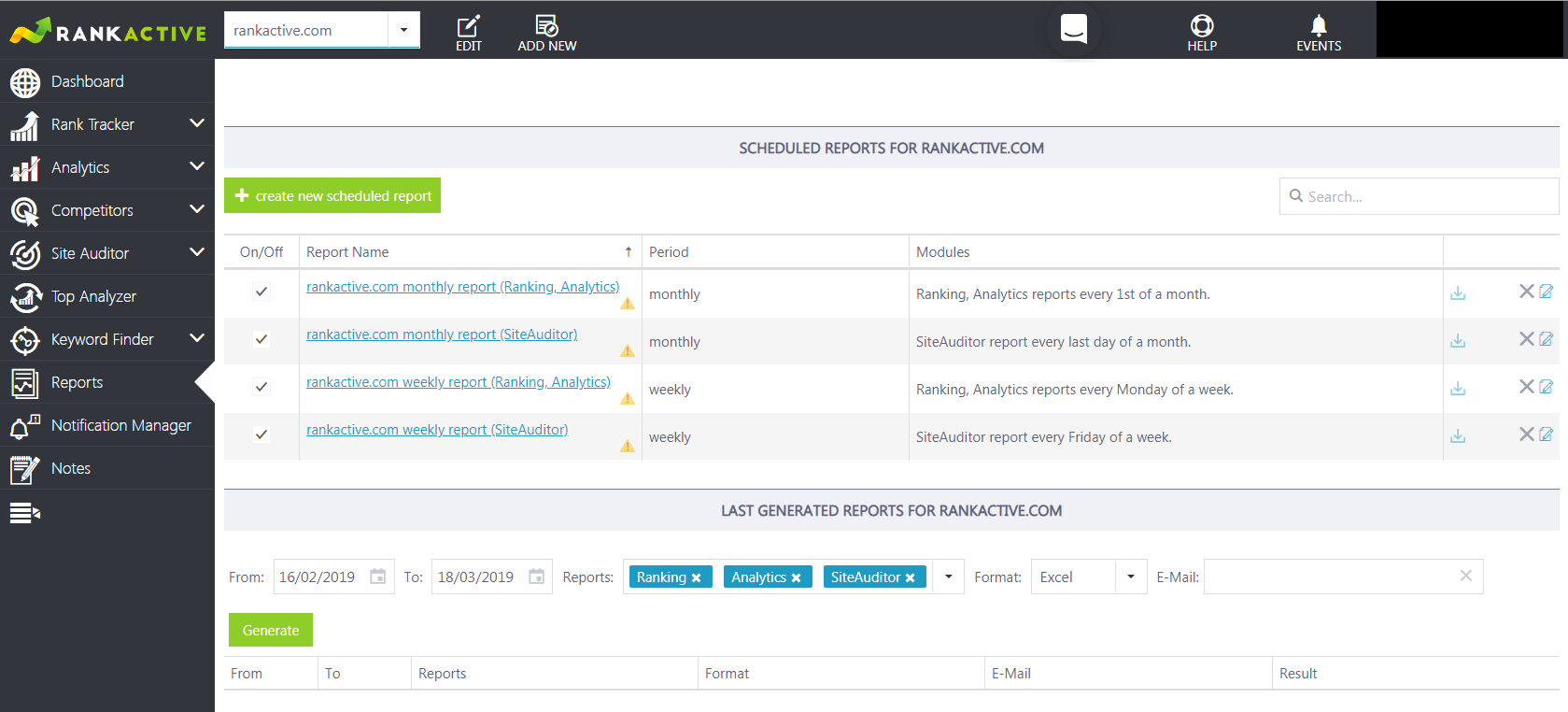Toggle monthly SiteAuditor report checkbox
The height and width of the screenshot is (712, 1568).
click(x=261, y=339)
